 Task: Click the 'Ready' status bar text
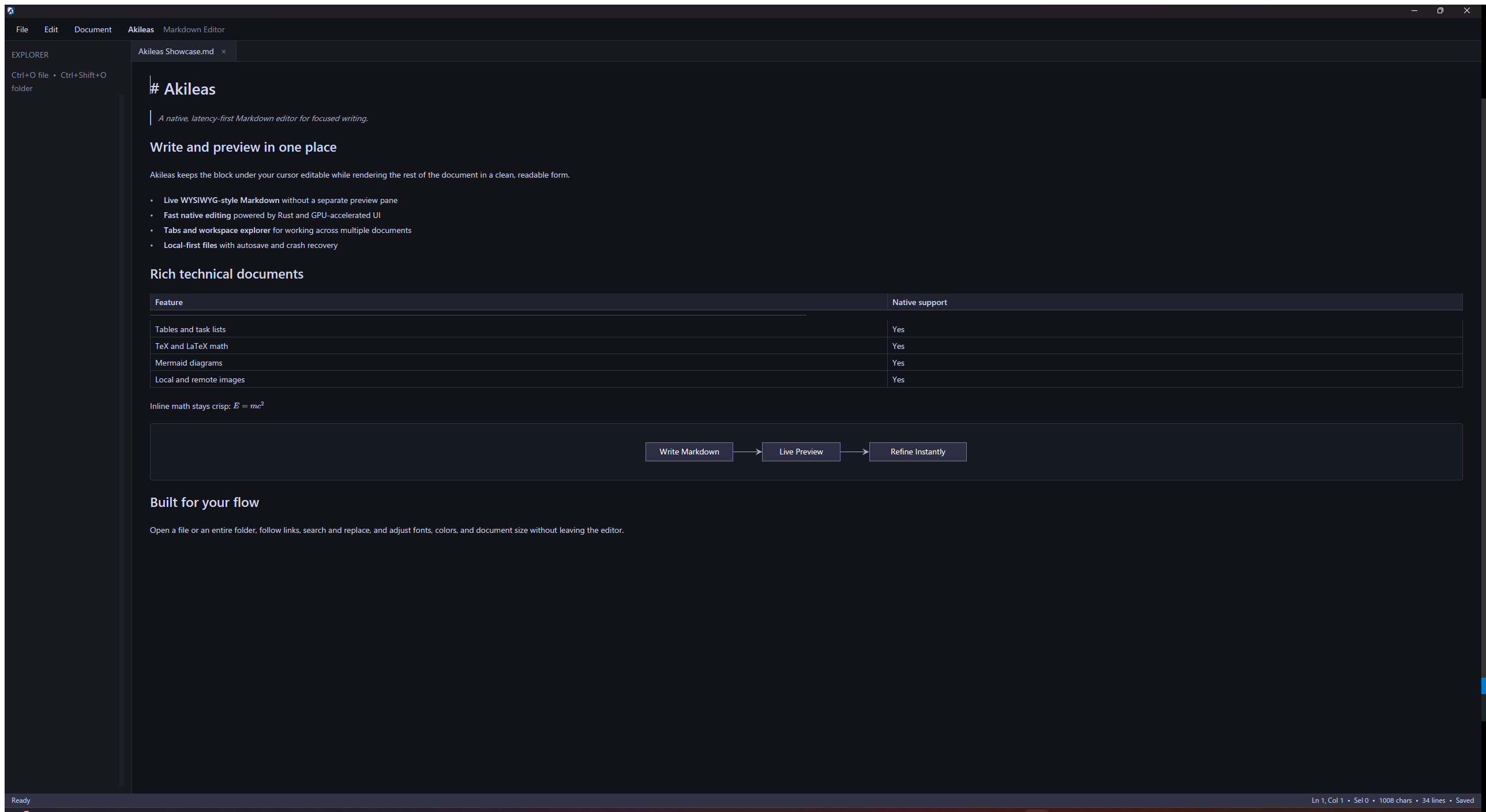point(21,800)
